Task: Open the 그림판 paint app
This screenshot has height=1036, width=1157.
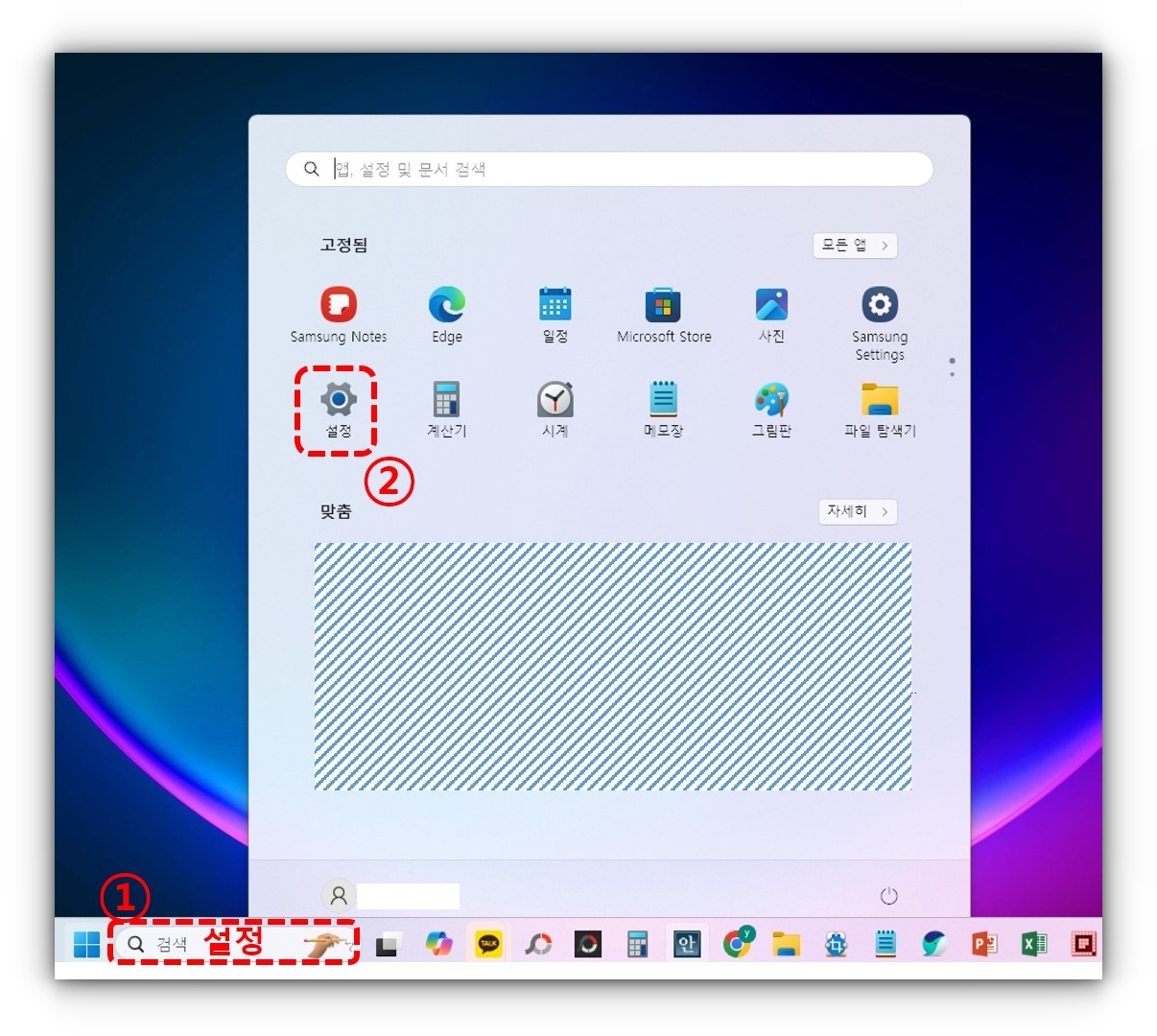Action: point(771,410)
